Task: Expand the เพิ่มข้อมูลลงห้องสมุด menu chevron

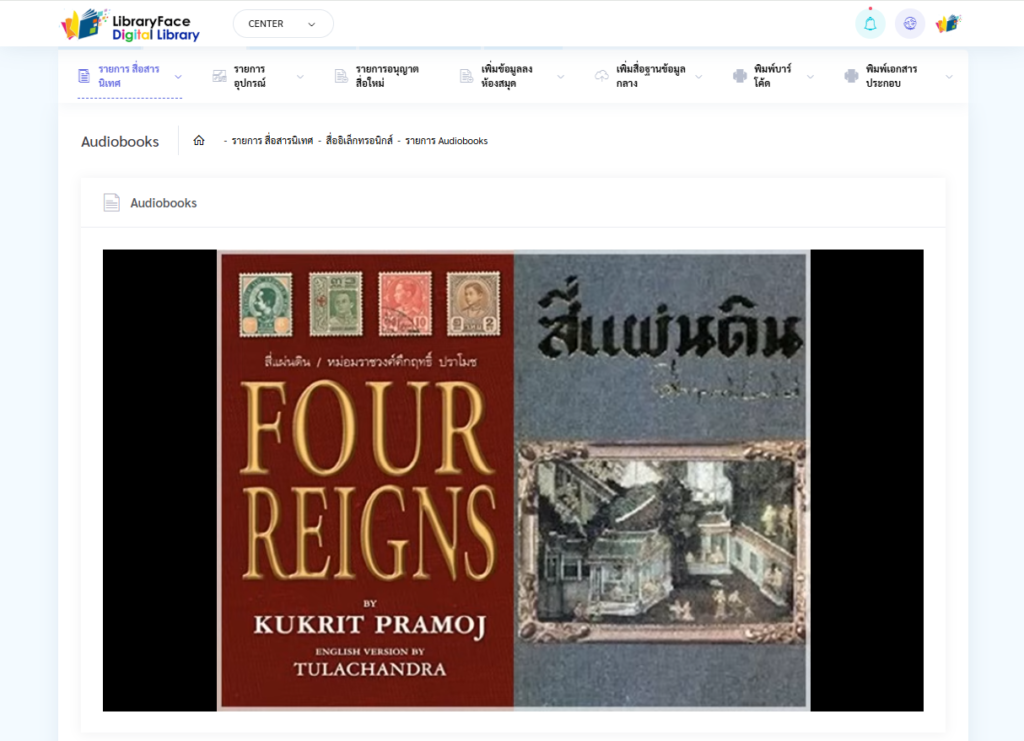Action: click(560, 76)
